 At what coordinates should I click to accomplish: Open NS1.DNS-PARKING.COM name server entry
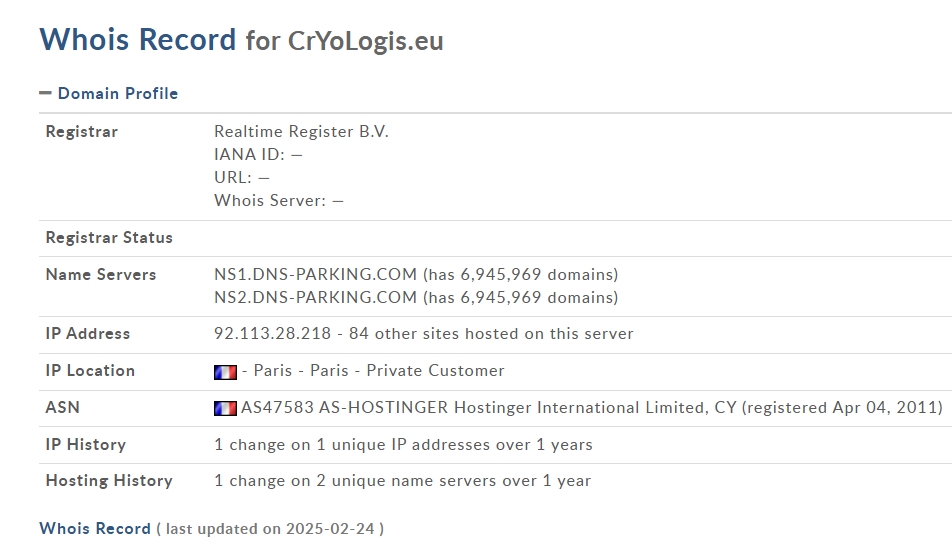coord(315,274)
